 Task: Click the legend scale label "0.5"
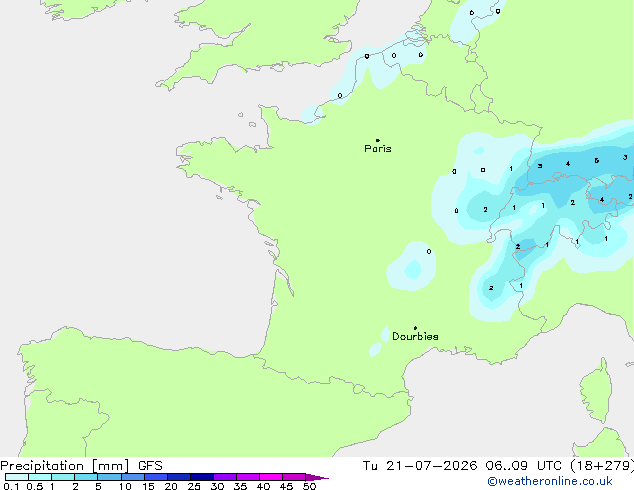coord(35,486)
